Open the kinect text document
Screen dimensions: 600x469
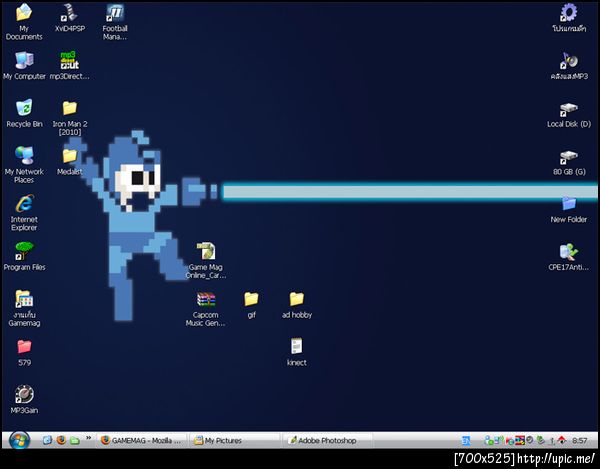(x=297, y=352)
